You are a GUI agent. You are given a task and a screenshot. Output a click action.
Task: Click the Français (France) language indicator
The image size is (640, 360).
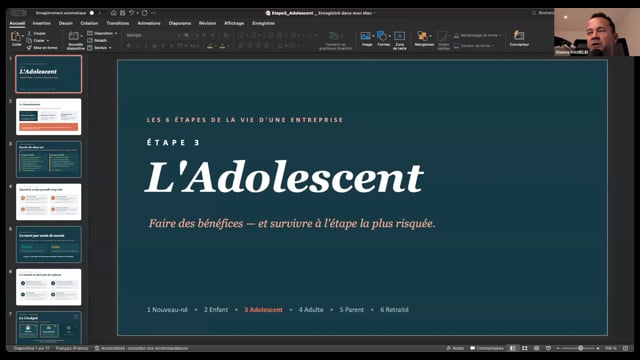tap(72, 348)
